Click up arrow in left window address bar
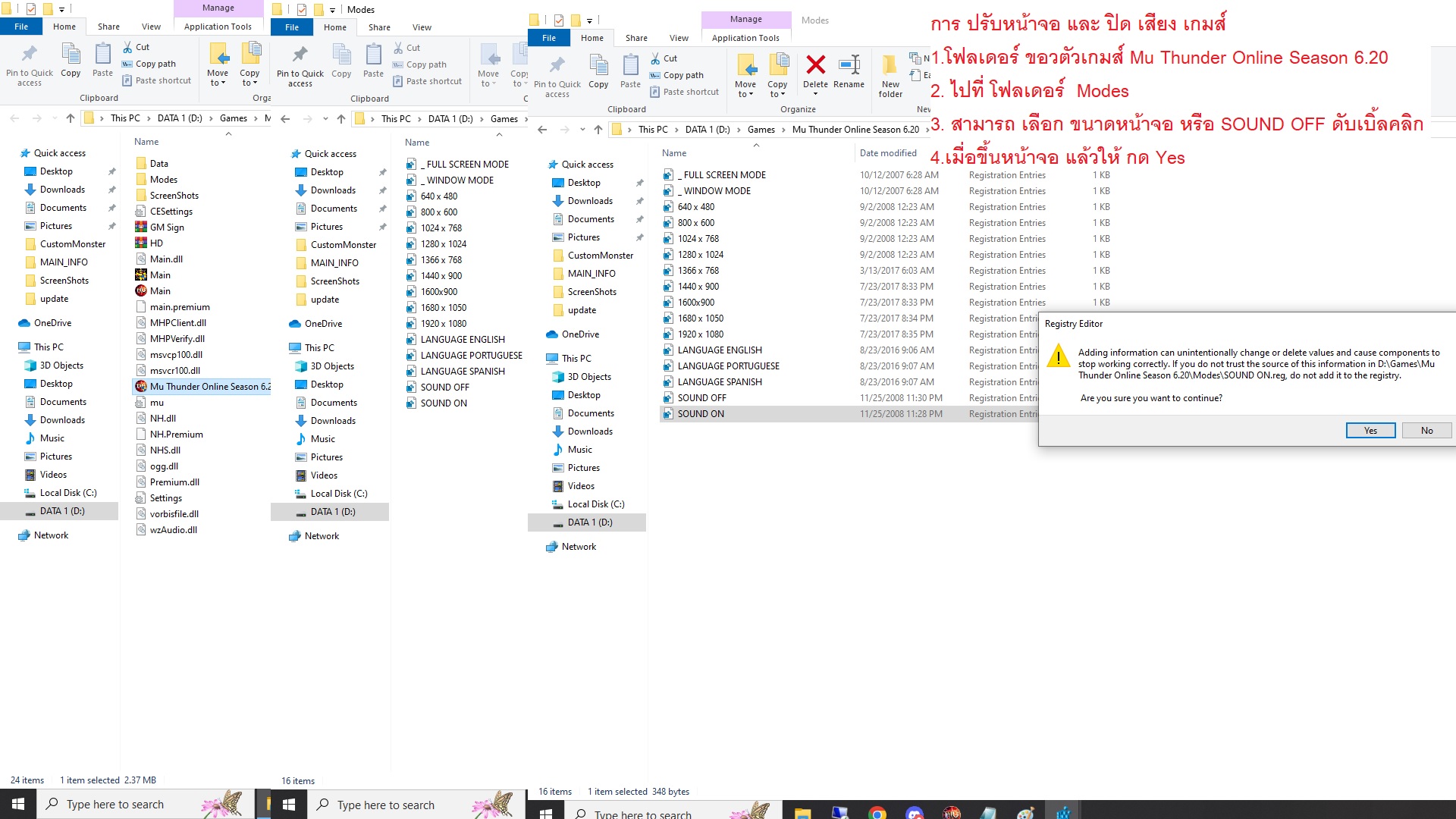This screenshot has height=819, width=1456. [71, 118]
